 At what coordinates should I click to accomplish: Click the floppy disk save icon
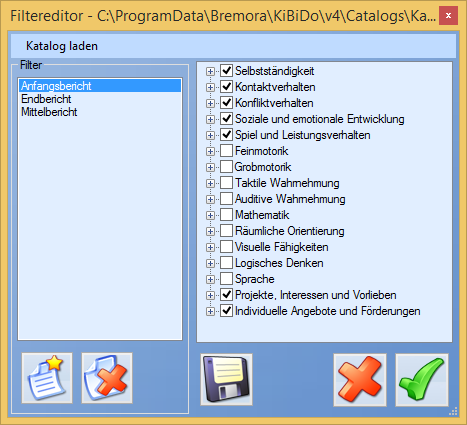coord(226,380)
